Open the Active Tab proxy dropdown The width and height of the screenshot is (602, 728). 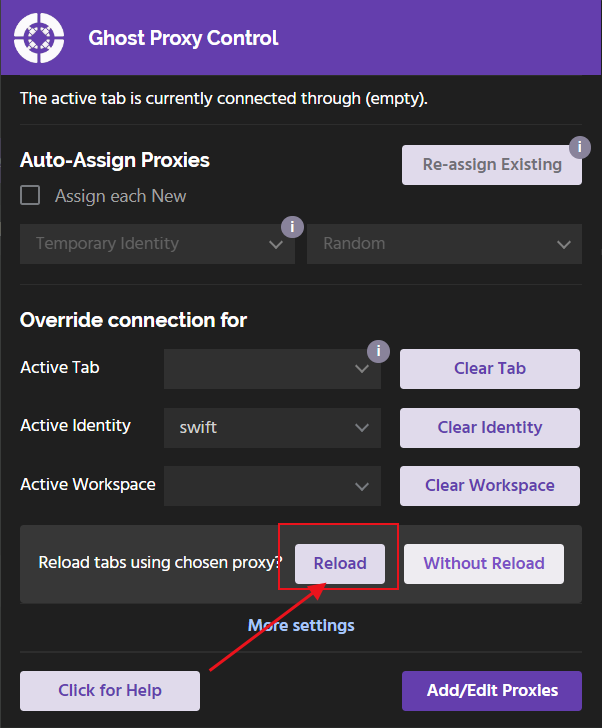(272, 369)
